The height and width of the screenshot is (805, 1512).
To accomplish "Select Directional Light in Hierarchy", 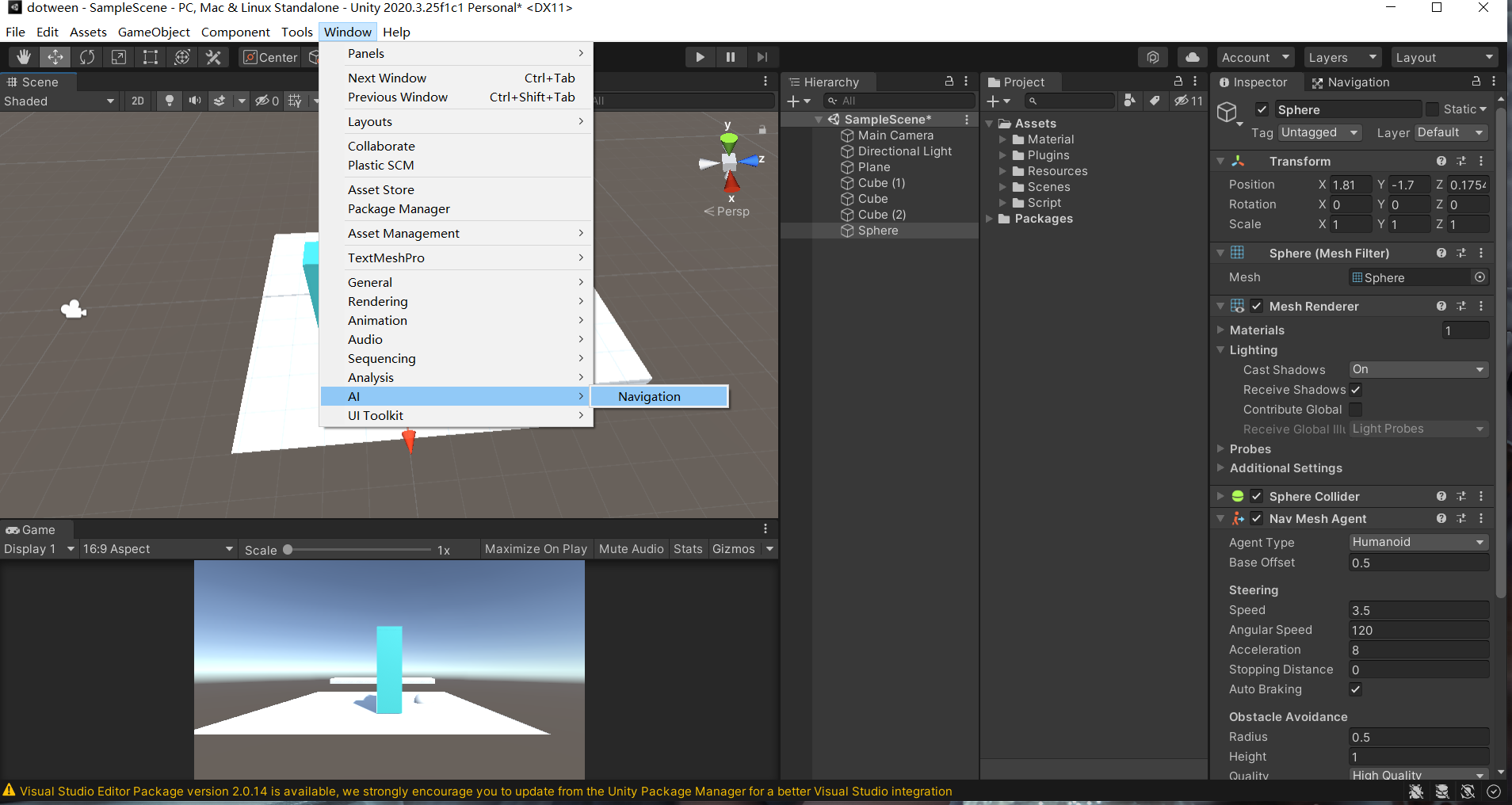I will click(904, 151).
